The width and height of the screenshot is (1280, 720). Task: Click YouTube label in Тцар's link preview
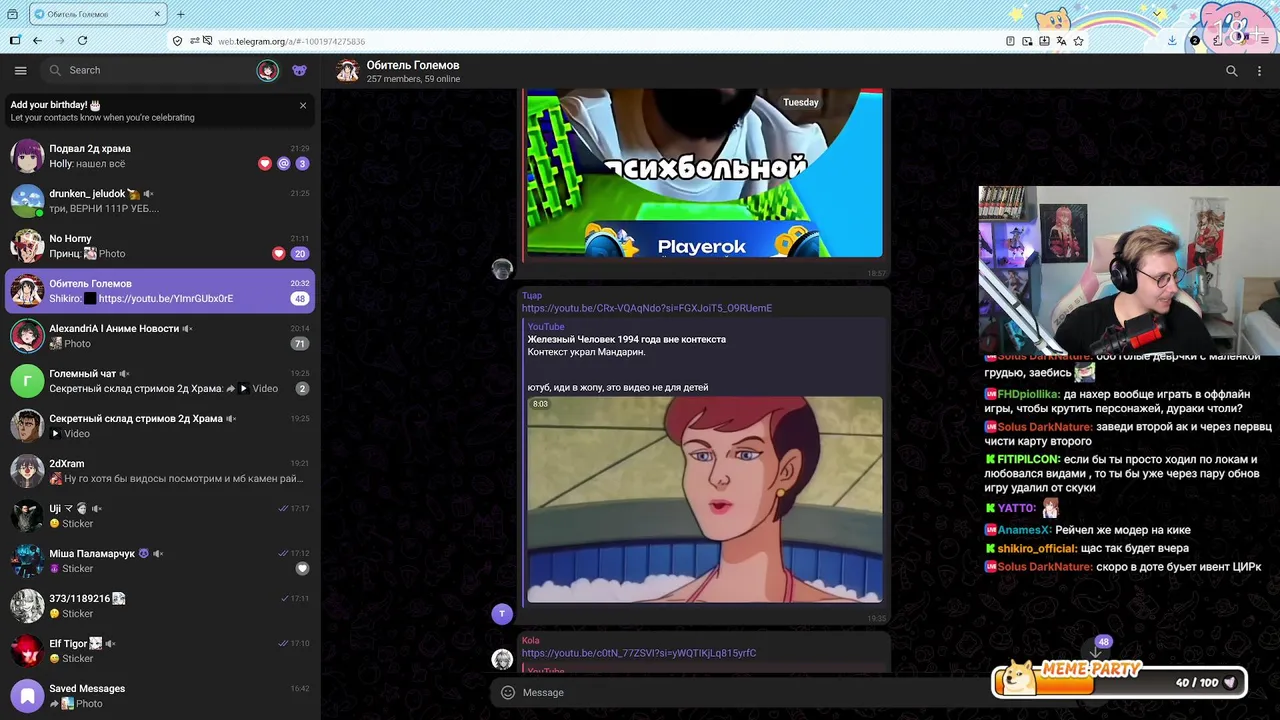(546, 327)
